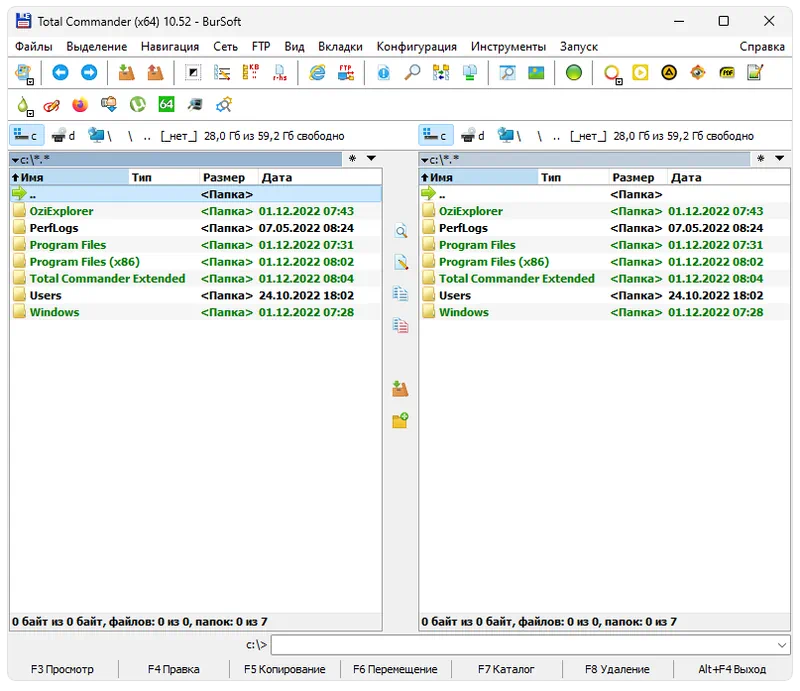Click the command line input field
The image size is (800, 691).
click(x=531, y=645)
